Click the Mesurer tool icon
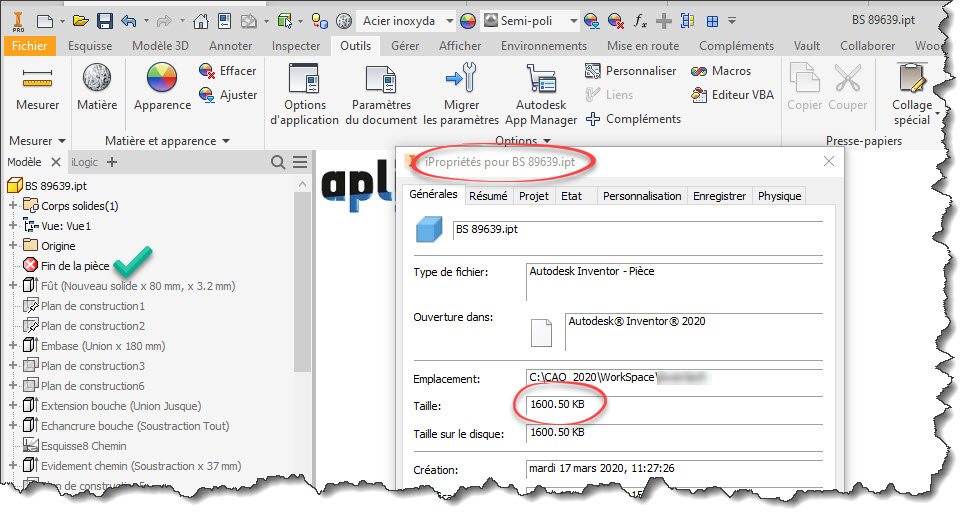 tap(37, 81)
